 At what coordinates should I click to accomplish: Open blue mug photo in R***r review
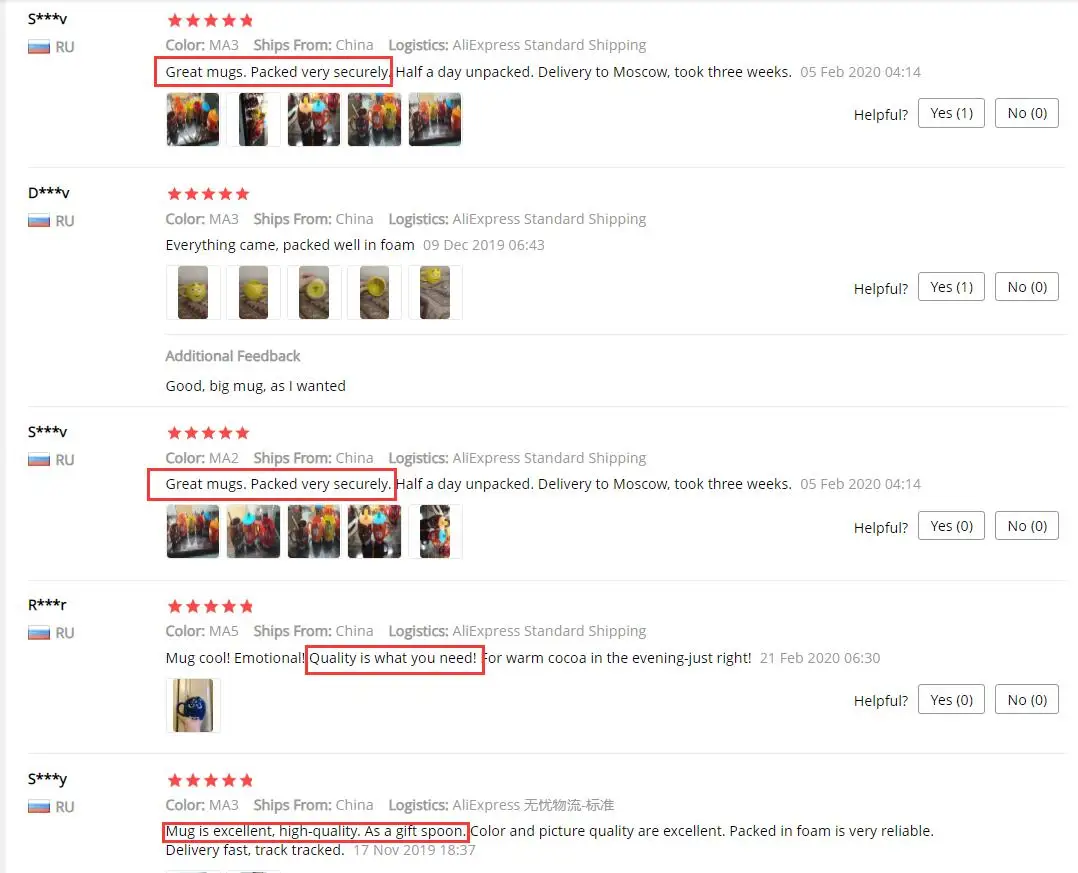pos(192,705)
